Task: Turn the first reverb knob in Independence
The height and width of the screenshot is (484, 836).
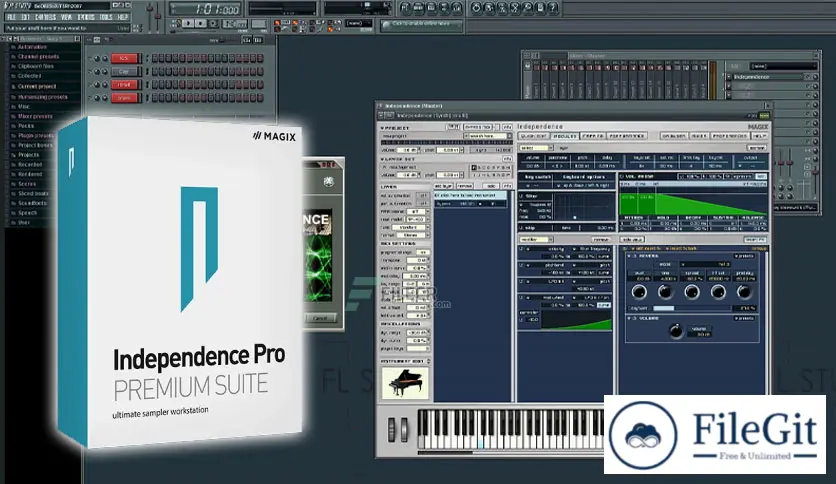Action: click(x=639, y=292)
